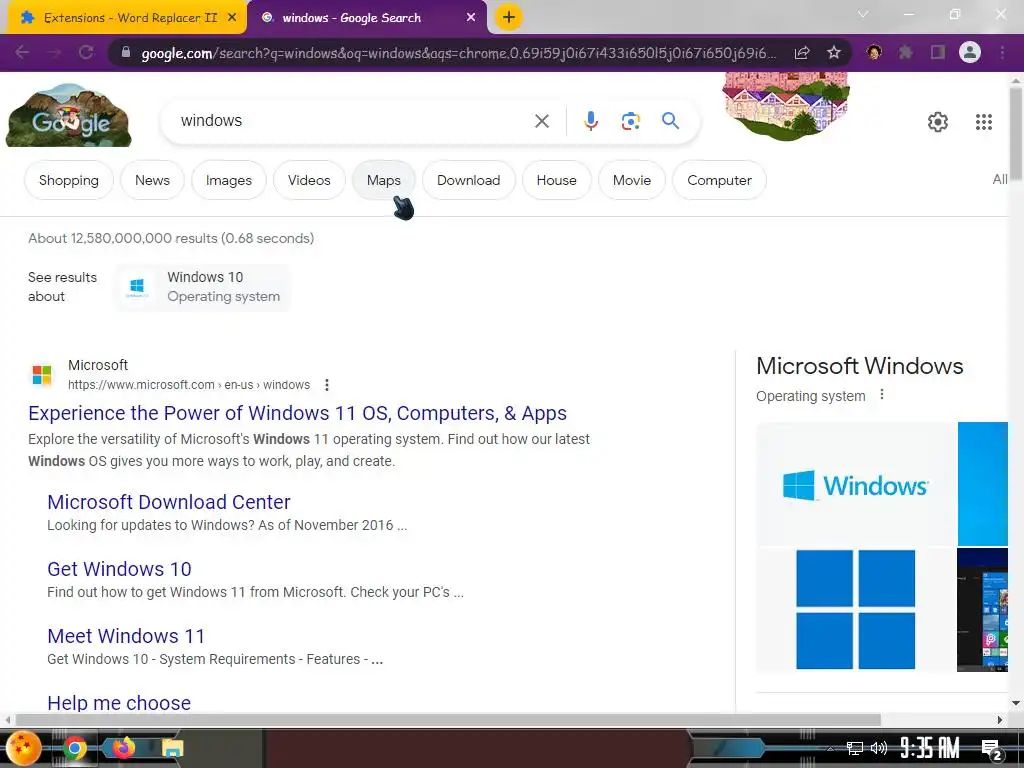
Task: Switch to Images results
Action: pyautogui.click(x=229, y=180)
